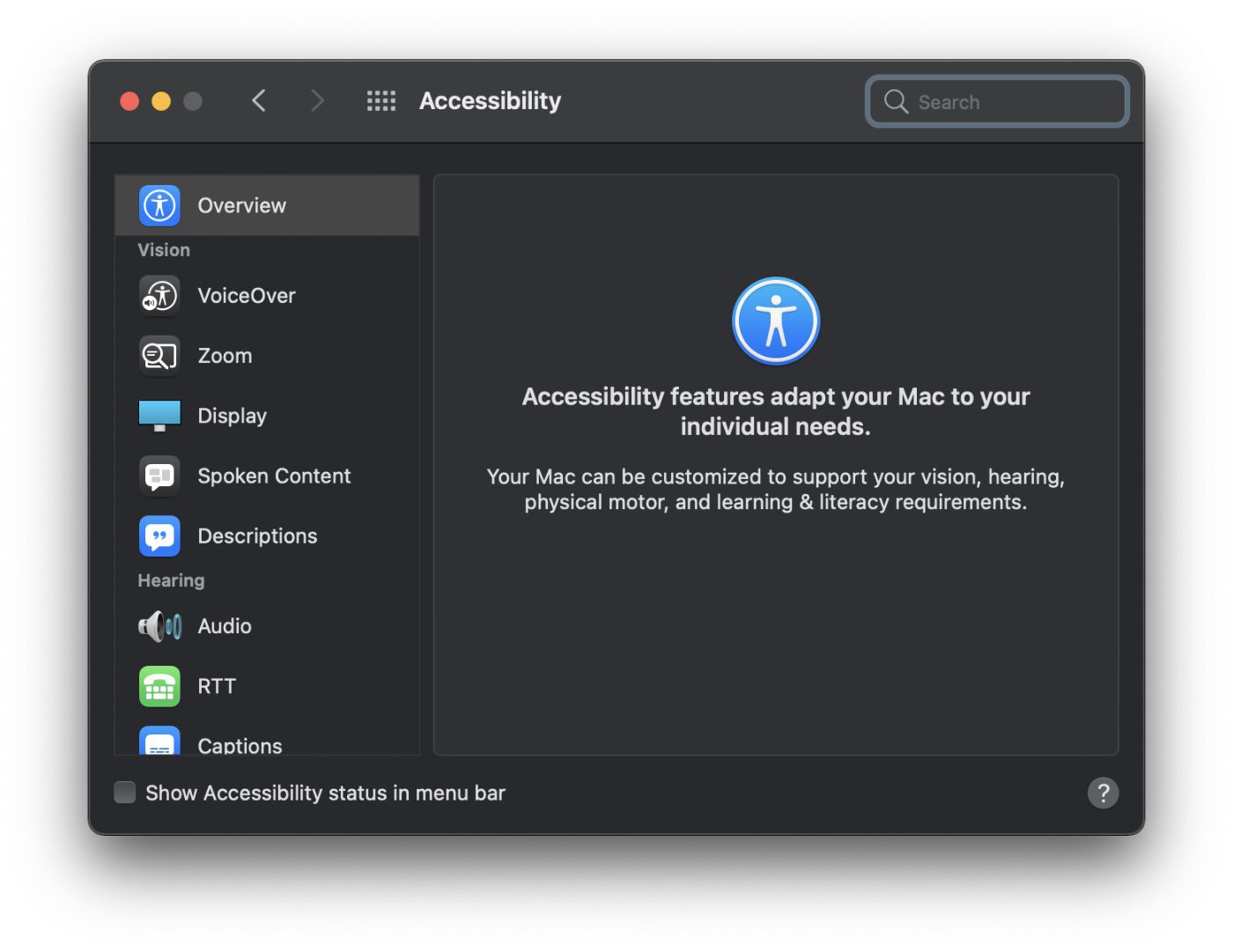
Task: Click the Overview accessibility icon in sidebar
Action: pyautogui.click(x=159, y=206)
